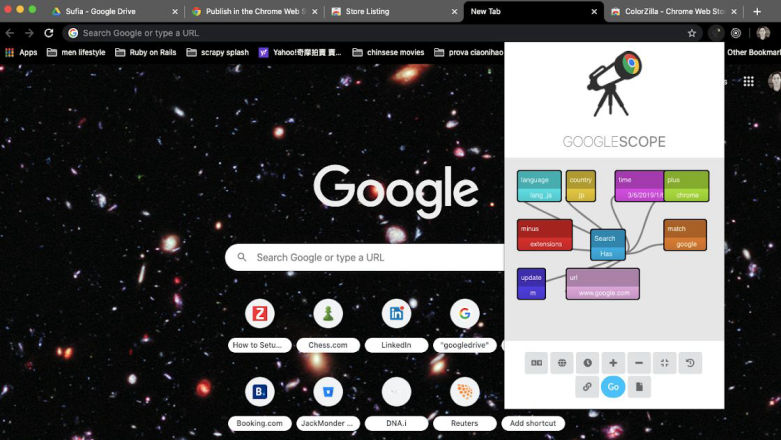Click the target-shaped extension icon in toolbar

[x=736, y=33]
